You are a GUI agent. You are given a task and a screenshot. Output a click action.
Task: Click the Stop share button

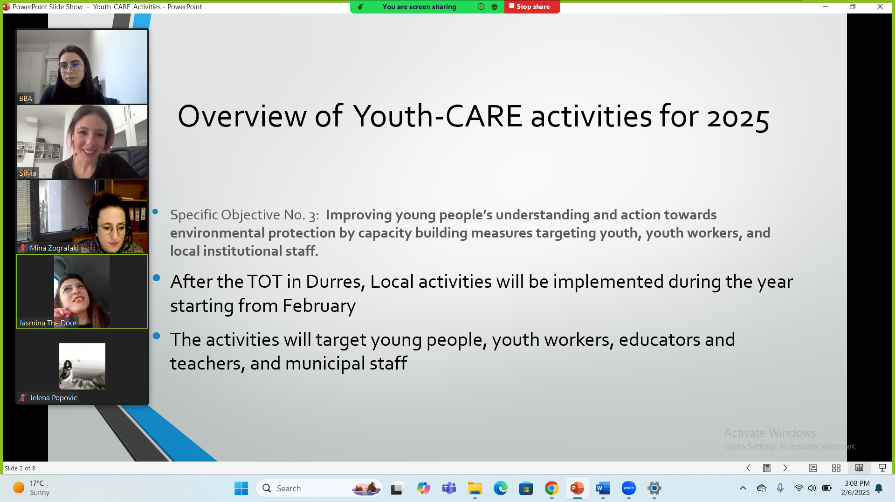pyautogui.click(x=530, y=7)
